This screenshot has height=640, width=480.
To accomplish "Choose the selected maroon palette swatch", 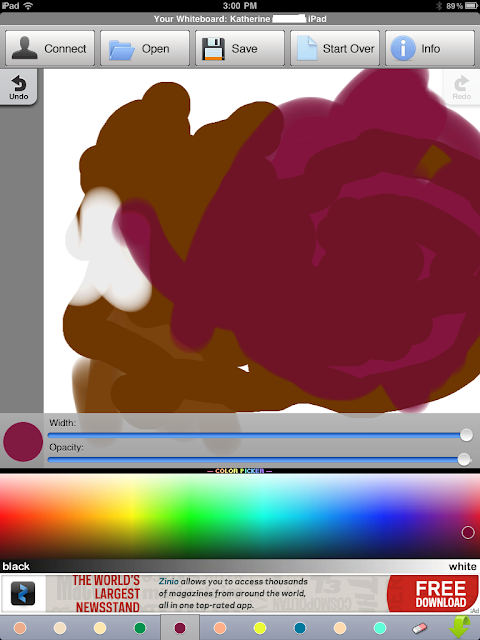I will click(180, 628).
